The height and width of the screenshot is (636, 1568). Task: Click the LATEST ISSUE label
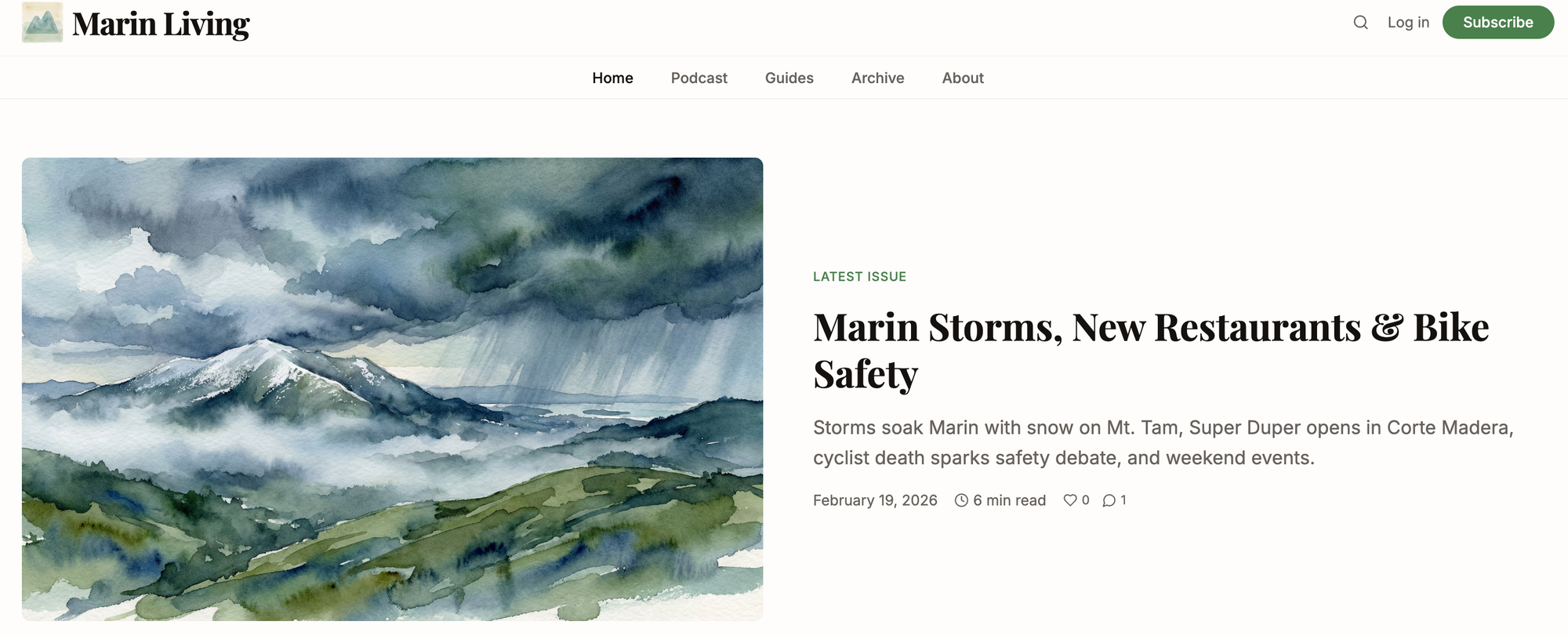(x=859, y=277)
